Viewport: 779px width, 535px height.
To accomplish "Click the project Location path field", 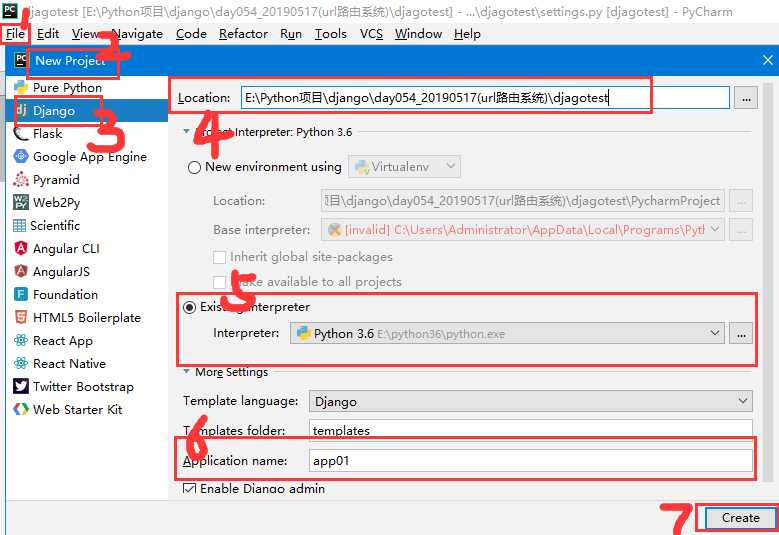I will point(485,98).
